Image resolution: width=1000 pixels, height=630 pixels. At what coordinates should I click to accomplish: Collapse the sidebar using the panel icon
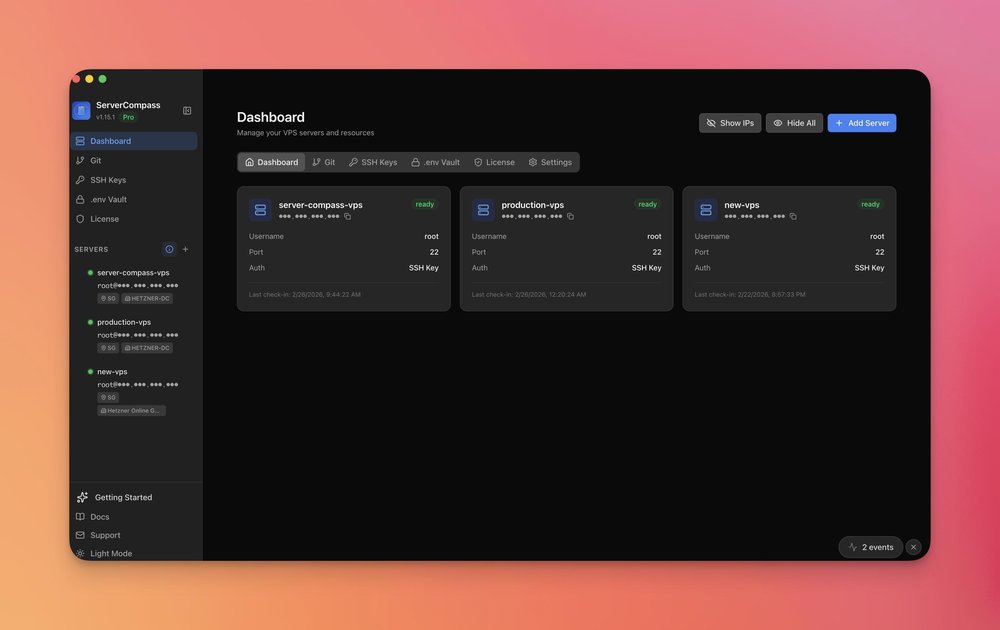point(186,110)
